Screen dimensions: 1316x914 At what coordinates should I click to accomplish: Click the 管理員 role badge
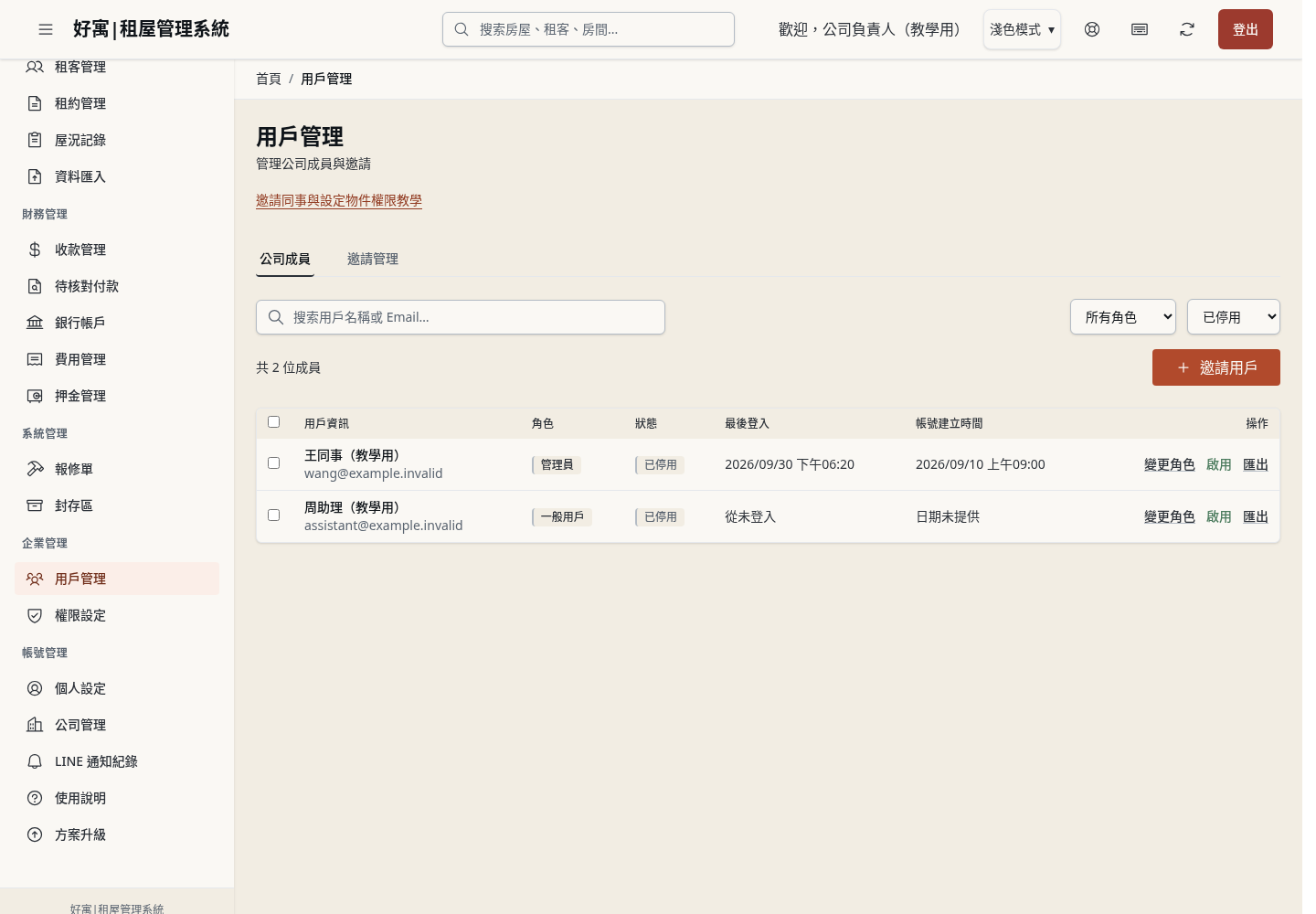pos(557,464)
